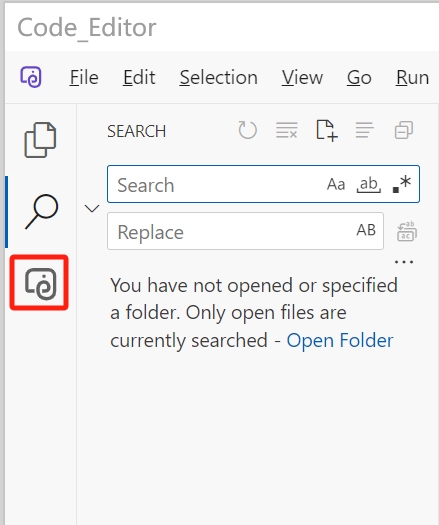Collapse the Replace field chevron
Screen dimensions: 439x525
click(x=92, y=208)
